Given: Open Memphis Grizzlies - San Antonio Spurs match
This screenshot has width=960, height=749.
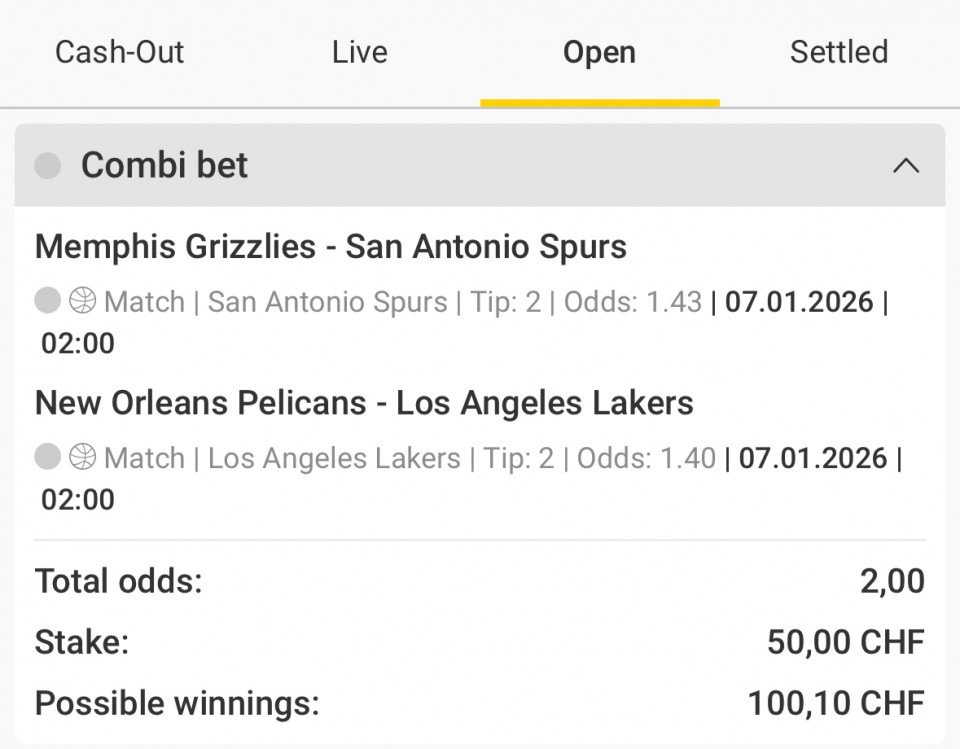Looking at the screenshot, I should coord(331,246).
